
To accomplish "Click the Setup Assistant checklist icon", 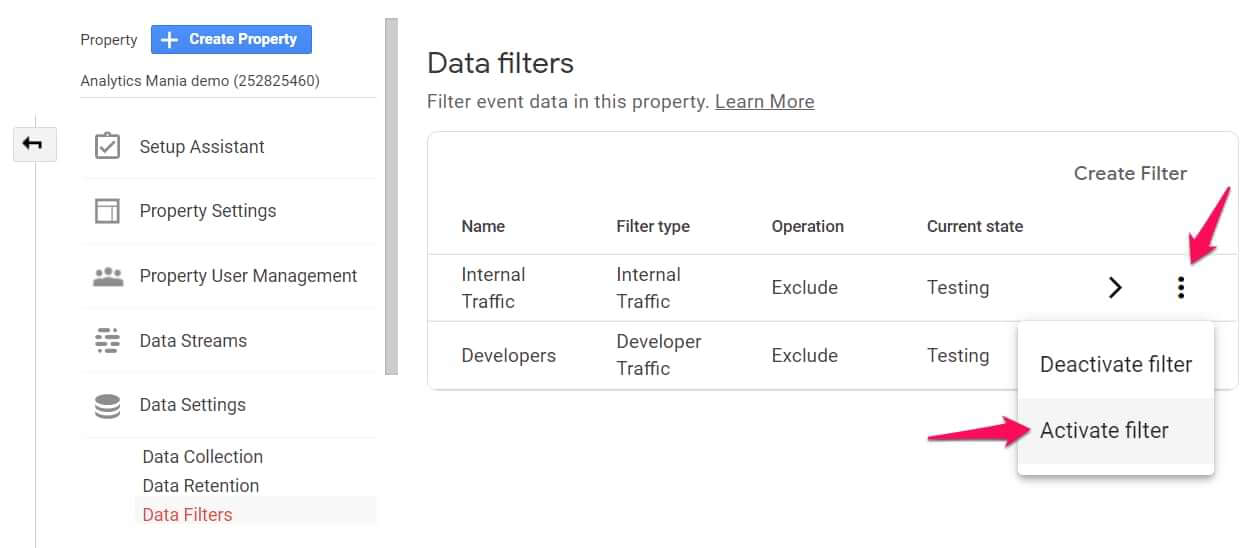I will tap(107, 147).
